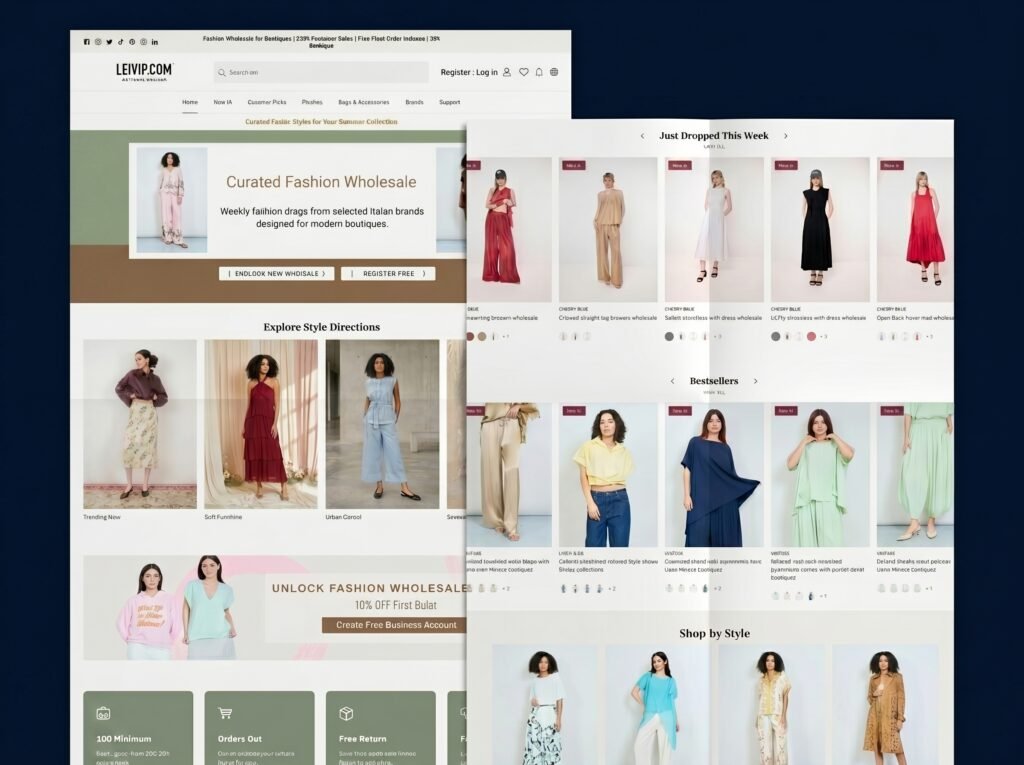Open the user account icon
The width and height of the screenshot is (1024, 765).
[507, 72]
